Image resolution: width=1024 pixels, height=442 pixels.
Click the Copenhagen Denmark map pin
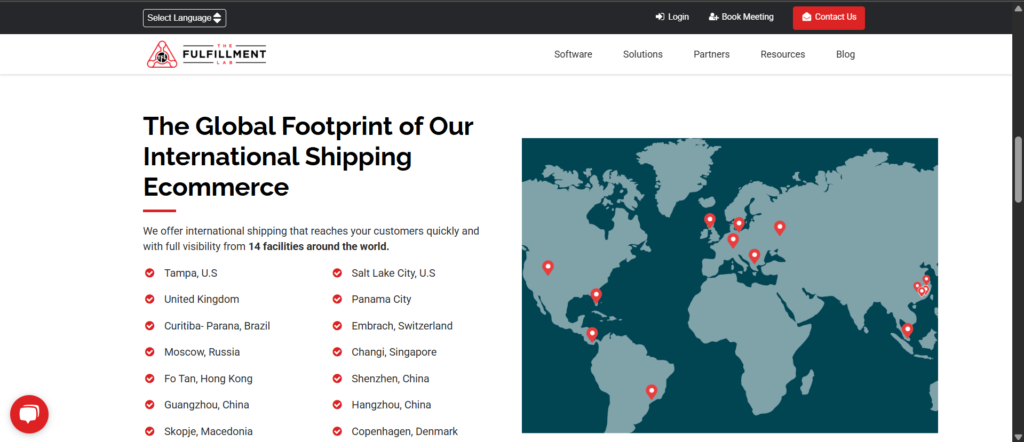click(x=739, y=224)
